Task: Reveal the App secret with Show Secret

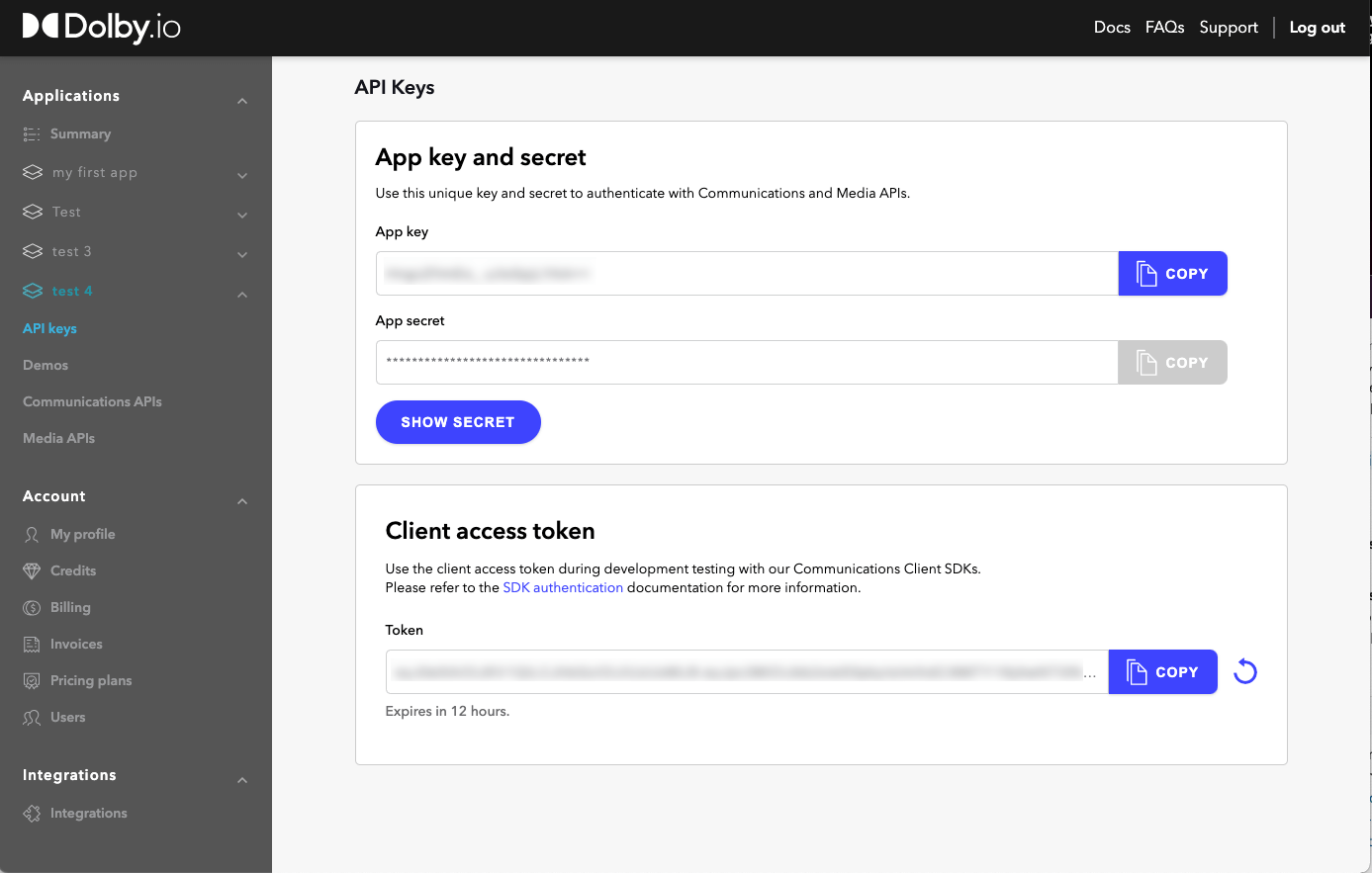Action: 458,422
